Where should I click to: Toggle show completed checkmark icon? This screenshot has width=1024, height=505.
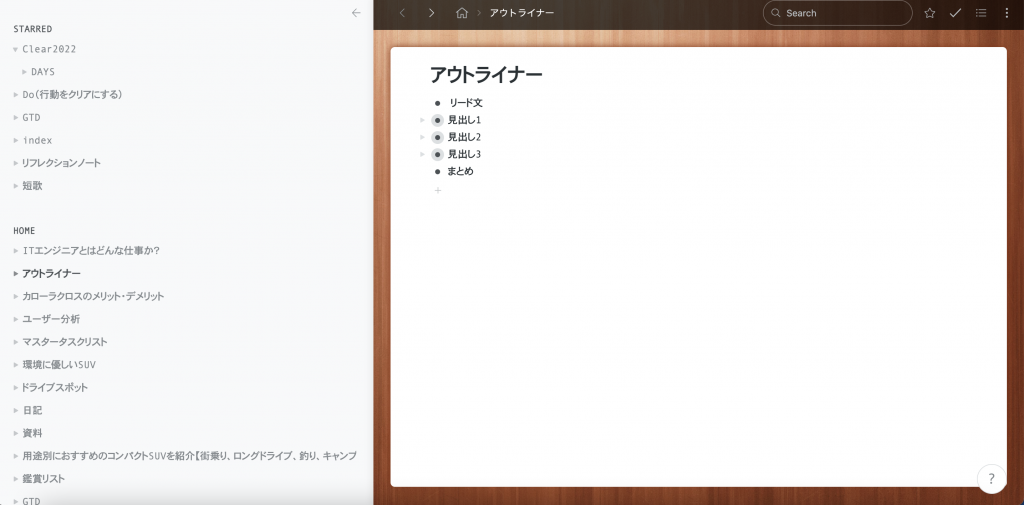coord(955,13)
